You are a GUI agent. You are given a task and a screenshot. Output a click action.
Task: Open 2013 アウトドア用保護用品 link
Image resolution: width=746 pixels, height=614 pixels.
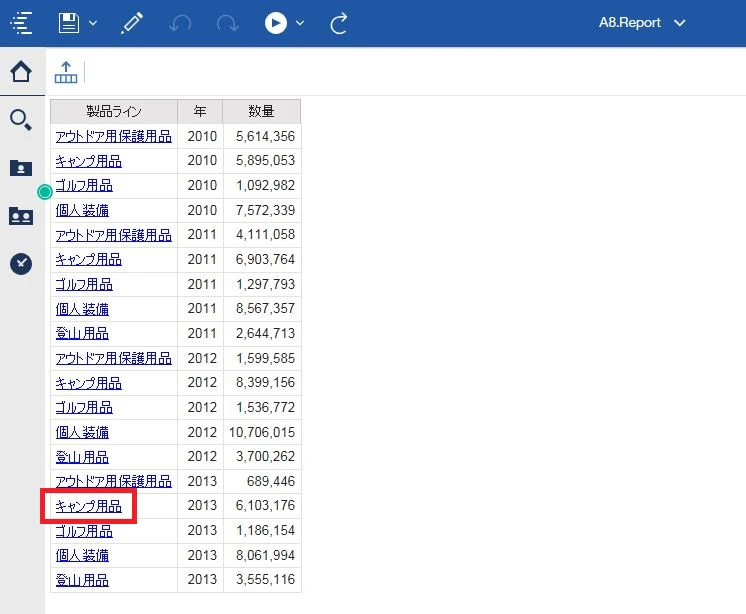[x=114, y=481]
